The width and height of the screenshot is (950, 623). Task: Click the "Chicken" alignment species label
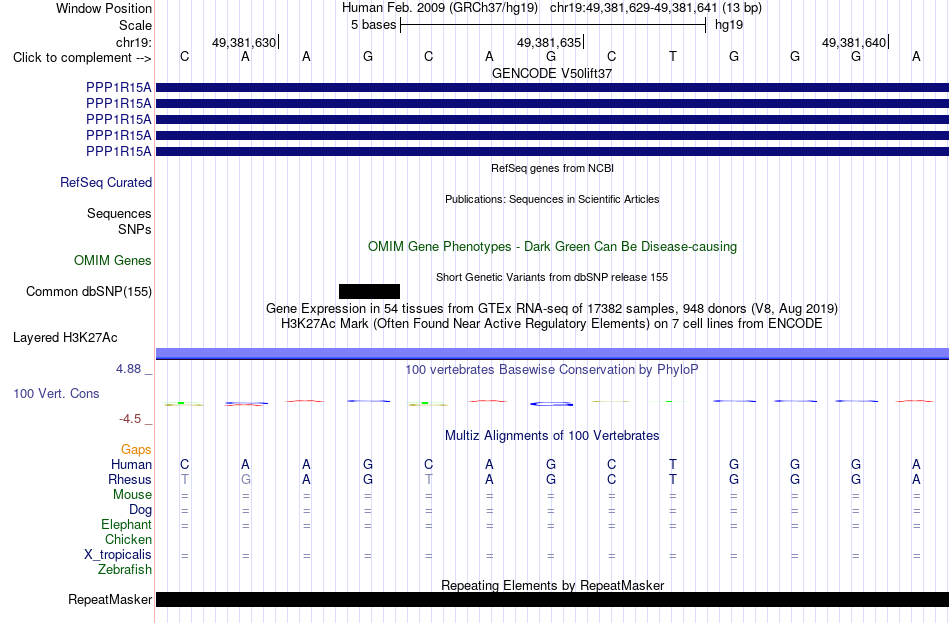point(128,539)
